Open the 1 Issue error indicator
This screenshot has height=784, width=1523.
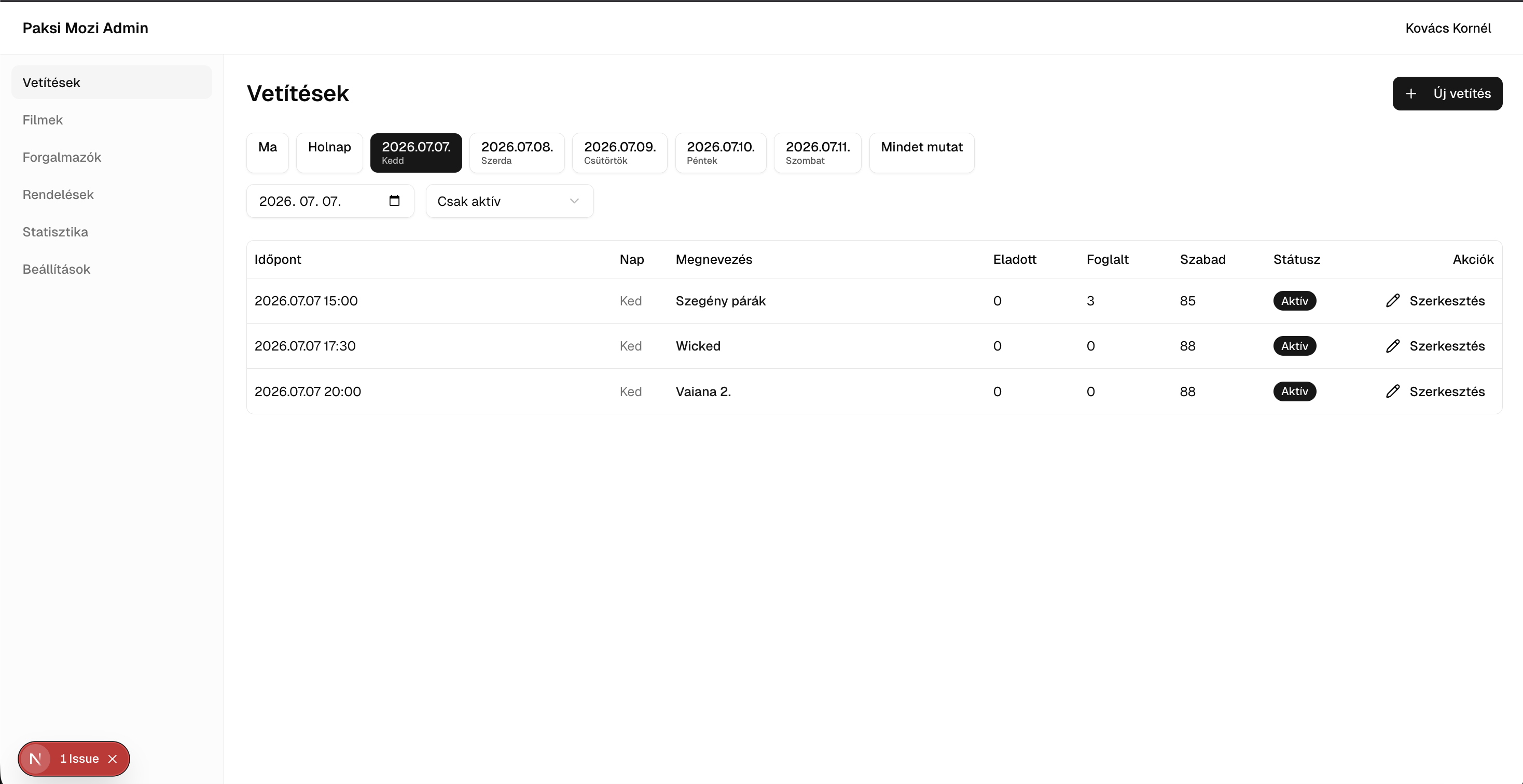click(x=79, y=759)
